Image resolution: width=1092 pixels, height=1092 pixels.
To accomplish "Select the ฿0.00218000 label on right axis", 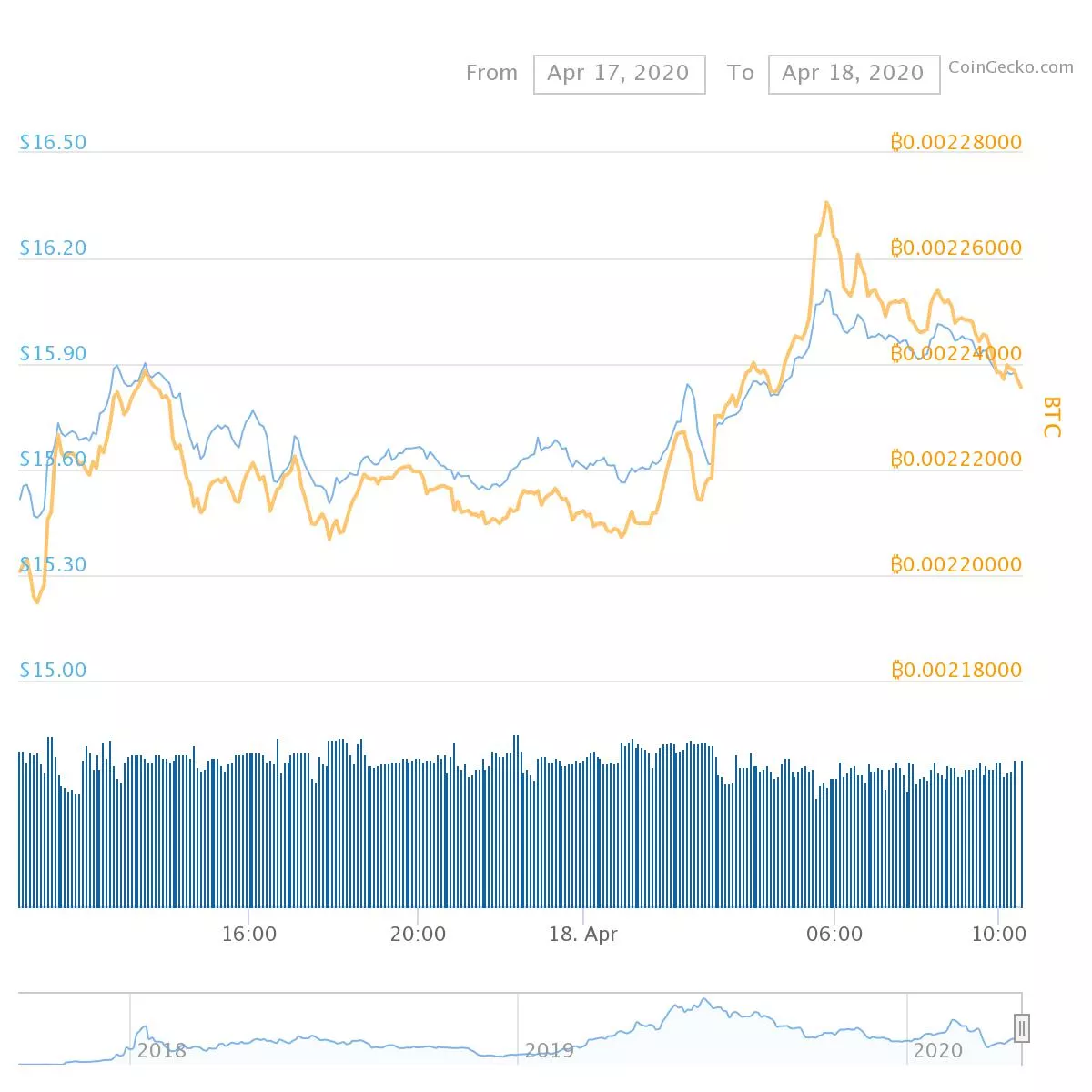I will coord(955,670).
